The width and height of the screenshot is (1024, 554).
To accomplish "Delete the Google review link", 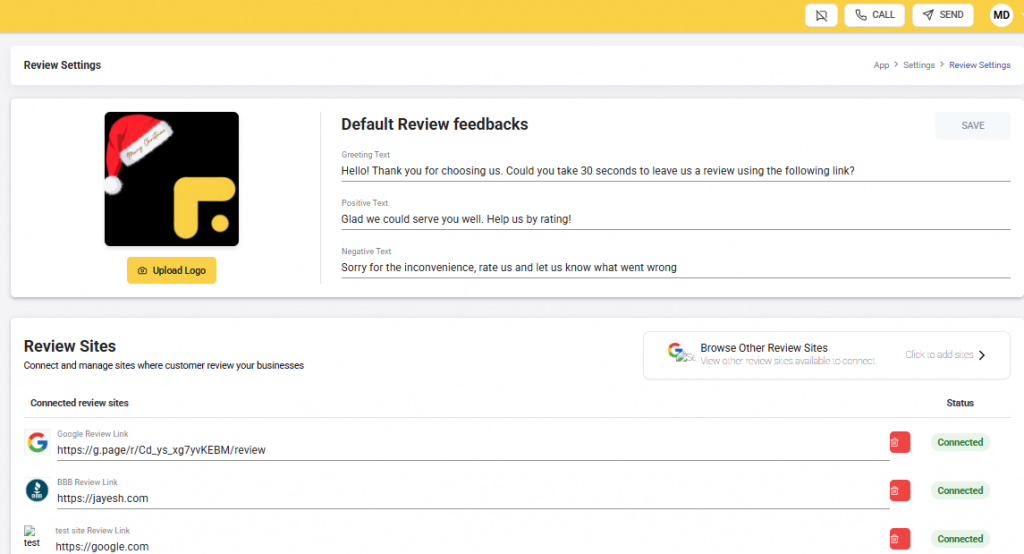I will 899,442.
